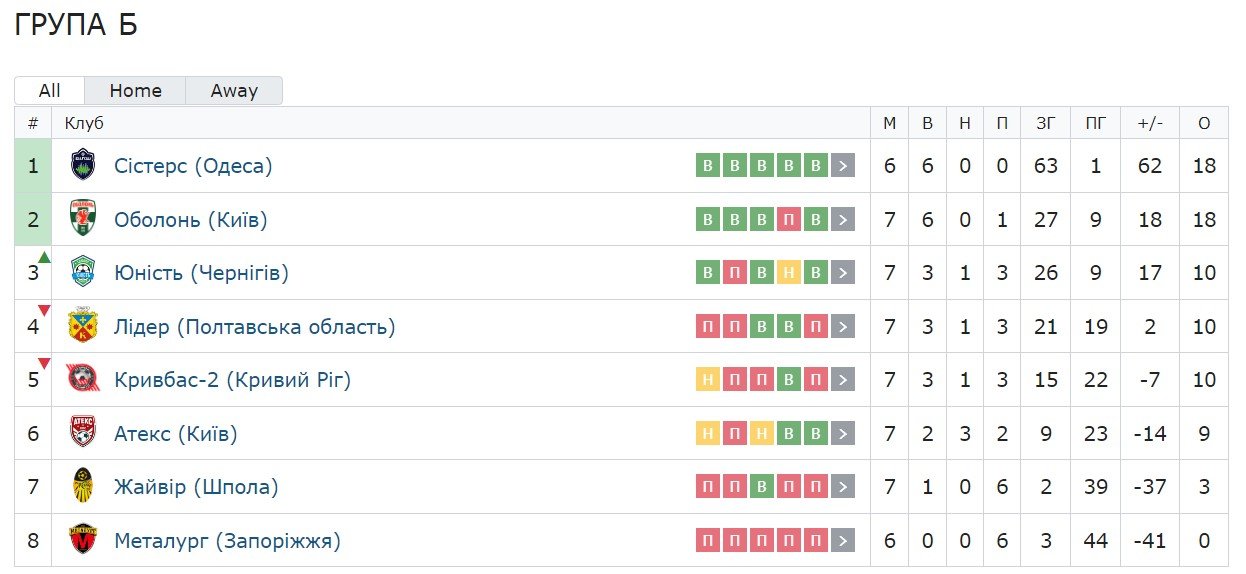Click the Металург (Запоріжжя) club logo

coord(83,541)
